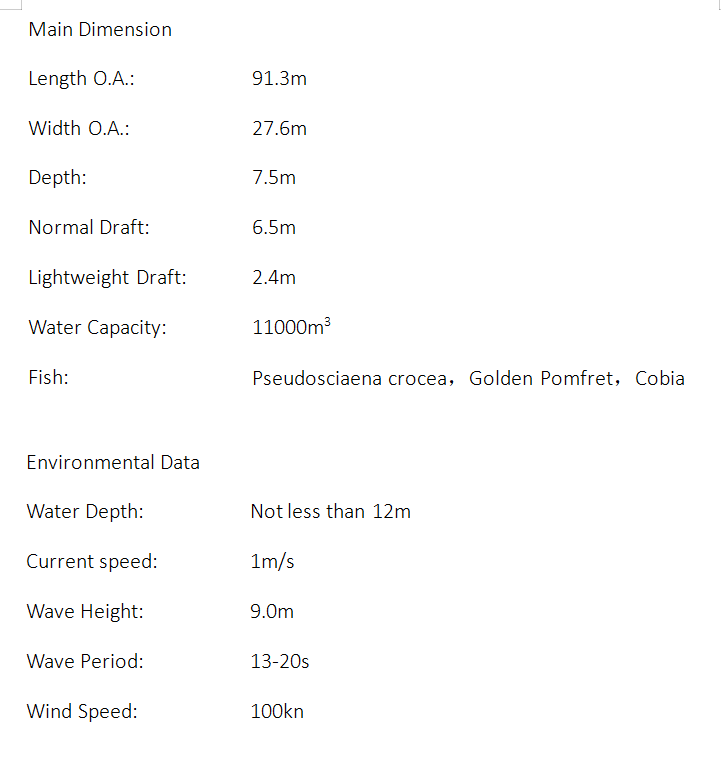Click the 'Not less than 12m' text
This screenshot has height=777, width=721.
[x=330, y=512]
